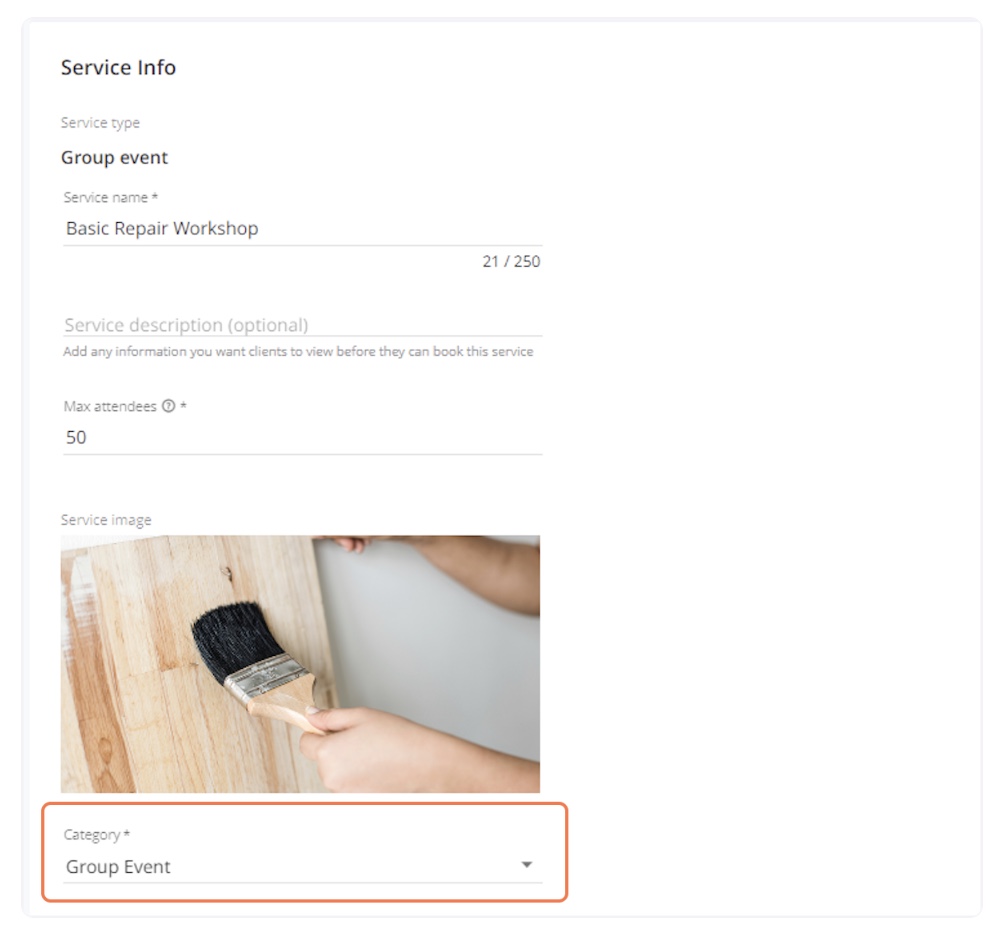This screenshot has height=930, width=1002.
Task: Click the help icon beside Max attendees
Action: pos(168,407)
